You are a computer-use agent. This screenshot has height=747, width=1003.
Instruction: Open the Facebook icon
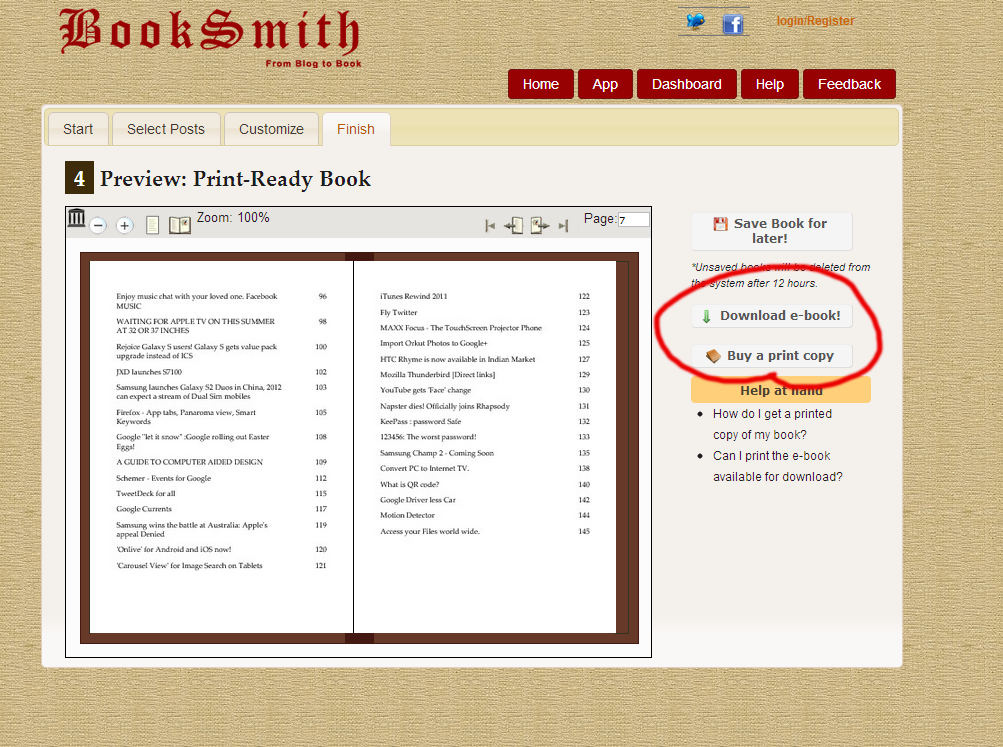point(732,24)
